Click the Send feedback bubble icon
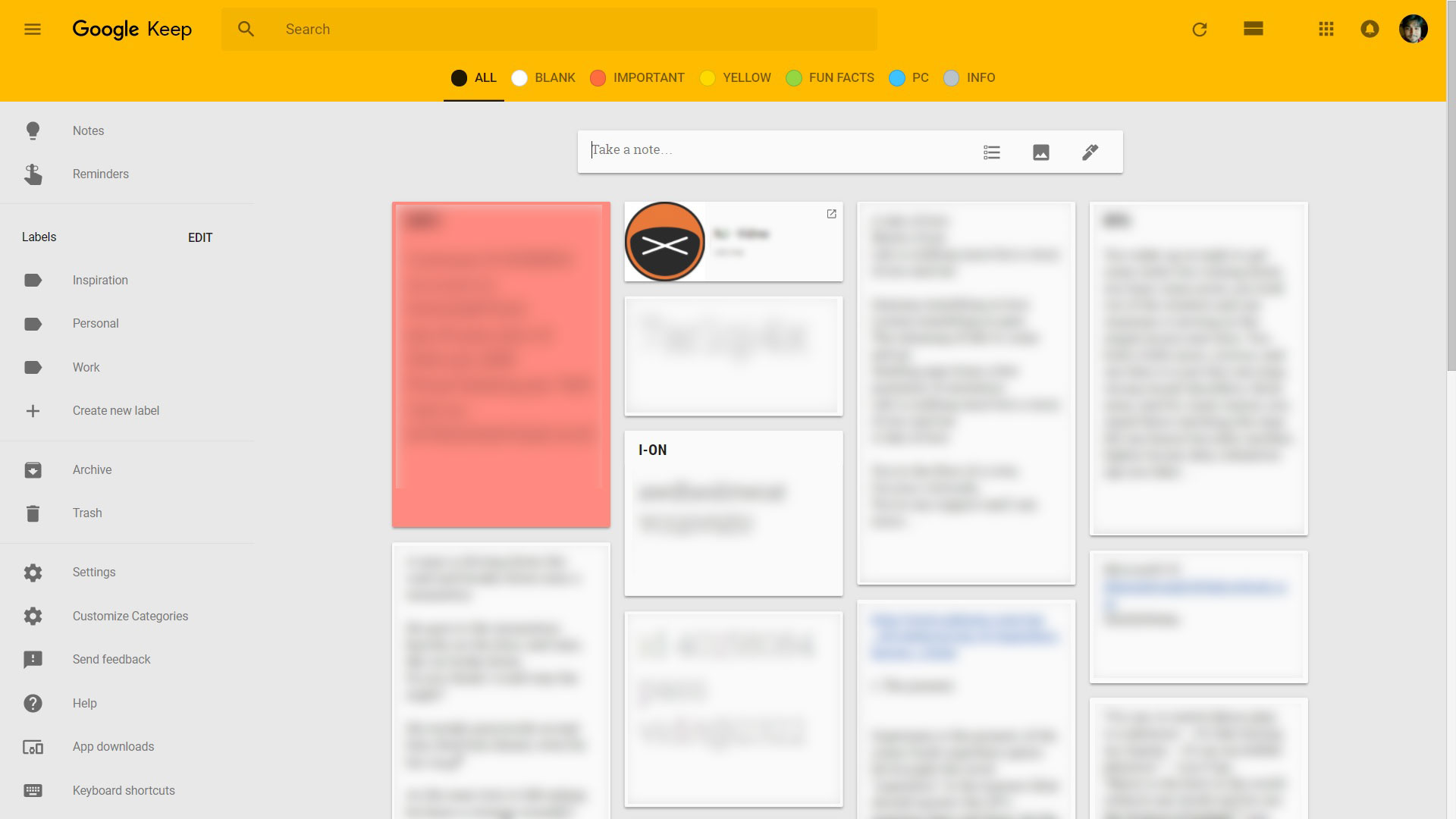This screenshot has width=1456, height=819. pos(33,660)
